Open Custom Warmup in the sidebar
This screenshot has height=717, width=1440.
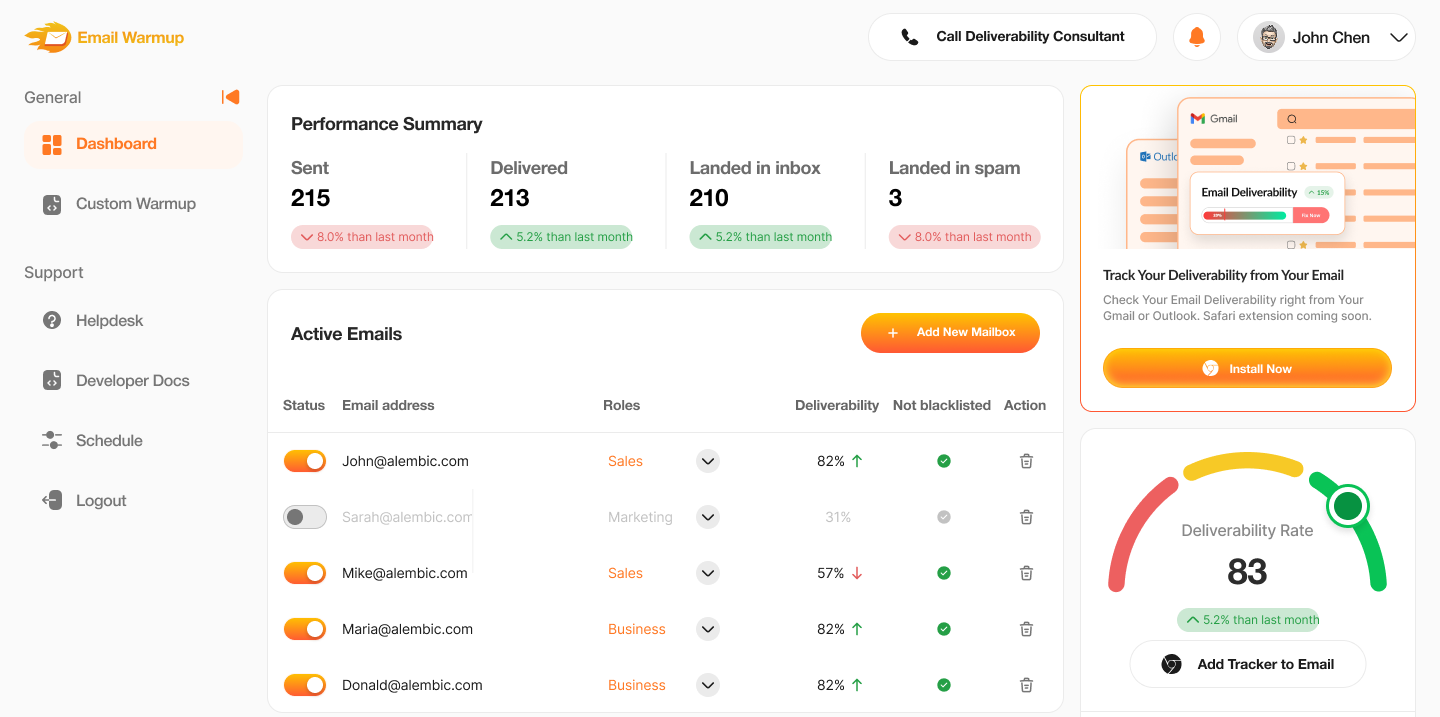point(135,204)
